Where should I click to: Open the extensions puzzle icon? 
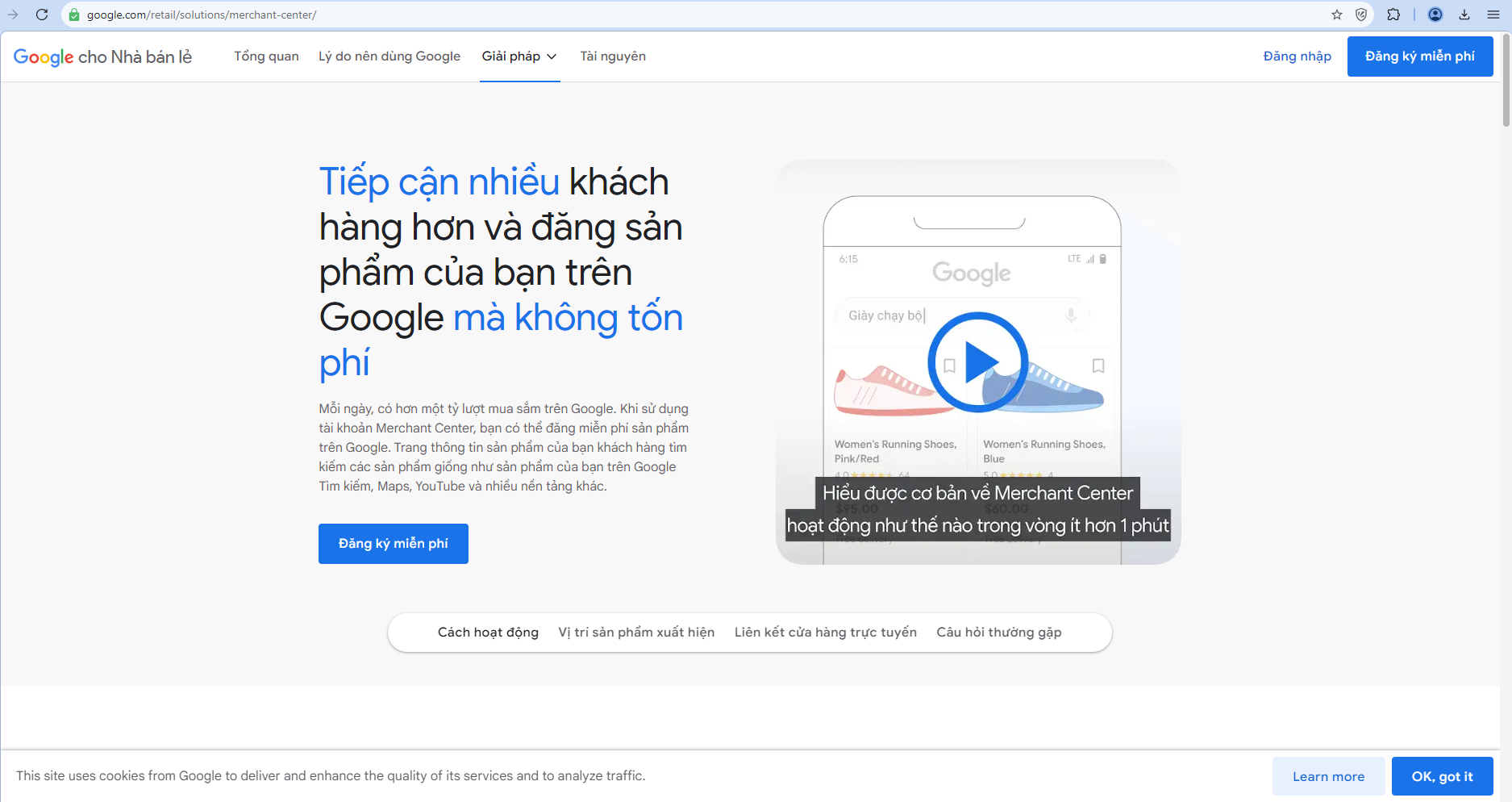point(1393,15)
